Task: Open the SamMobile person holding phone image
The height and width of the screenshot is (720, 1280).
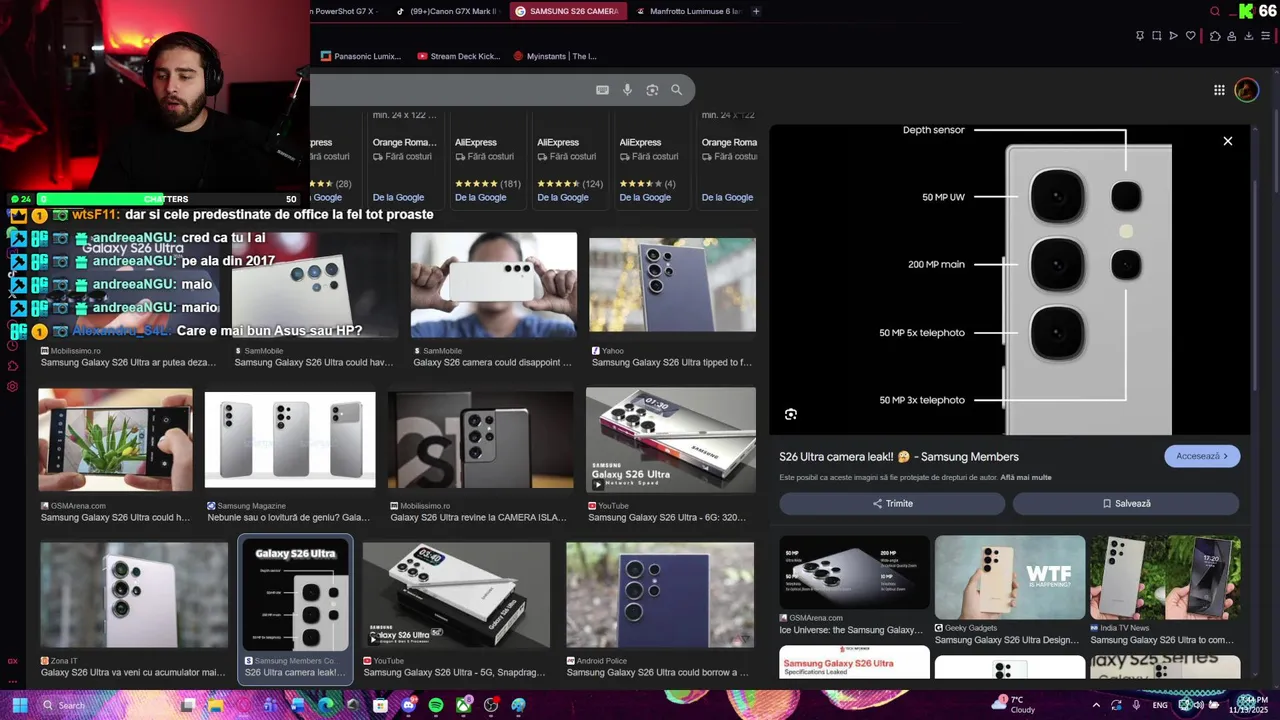Action: [494, 285]
